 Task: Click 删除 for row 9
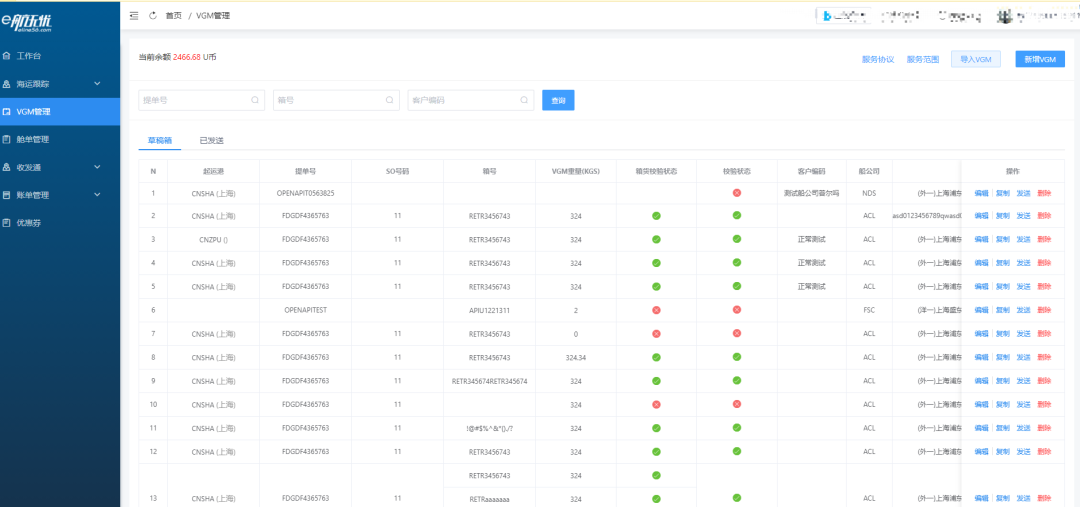pyautogui.click(x=1045, y=381)
